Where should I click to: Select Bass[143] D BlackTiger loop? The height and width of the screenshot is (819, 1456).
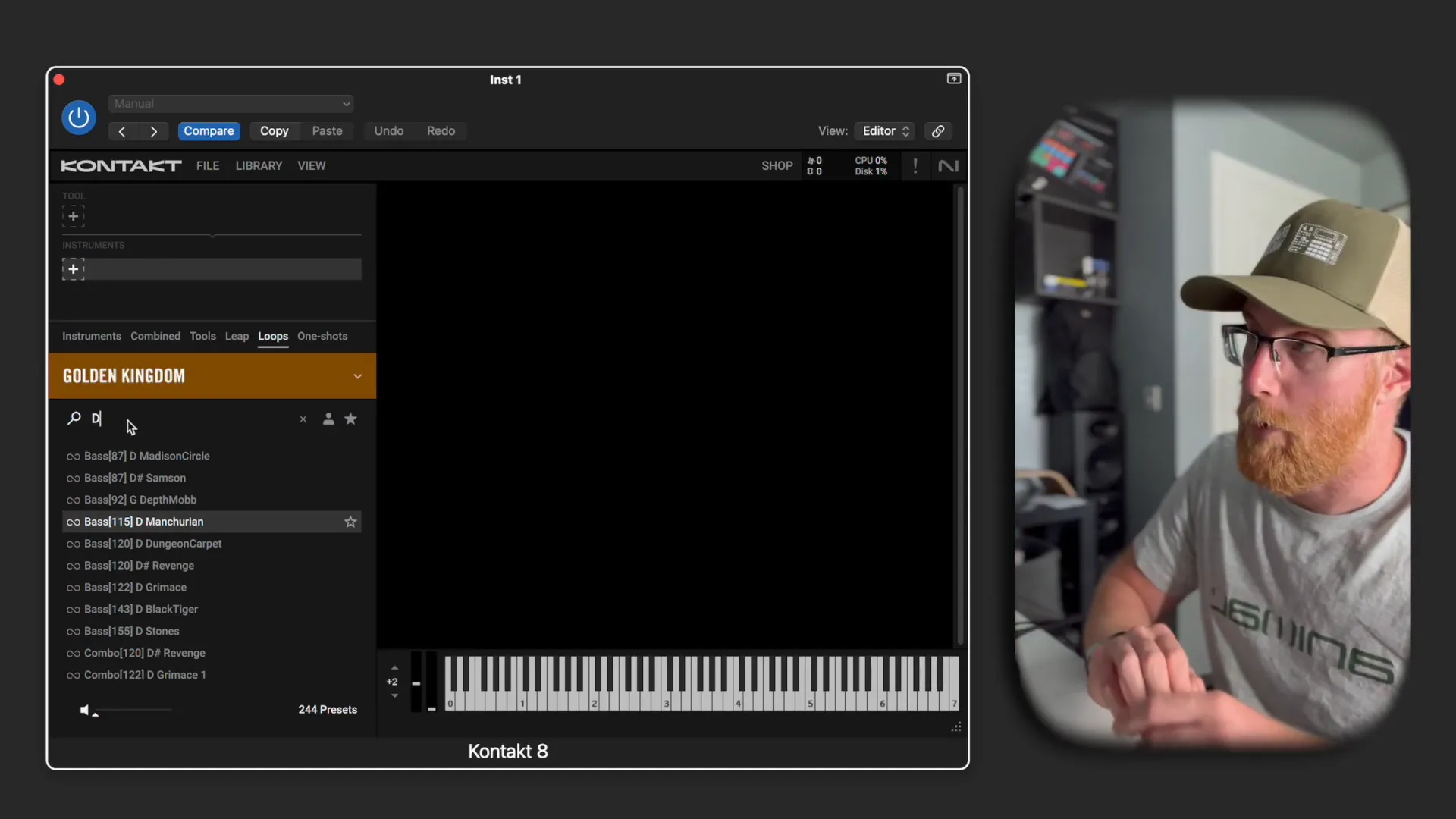point(212,610)
